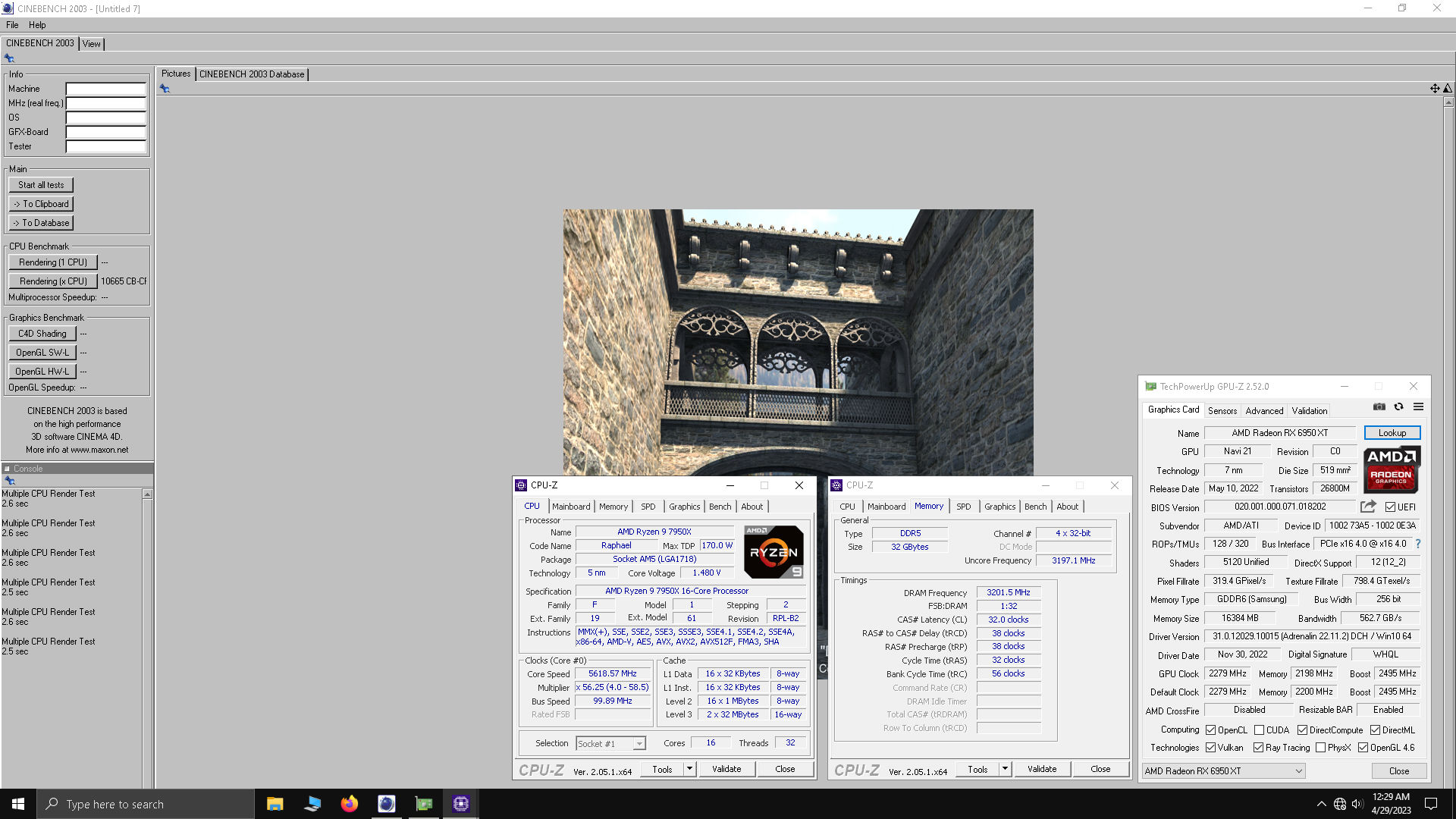Toggle the DirectCompute checkbox
The width and height of the screenshot is (1456, 819).
coord(1302,730)
